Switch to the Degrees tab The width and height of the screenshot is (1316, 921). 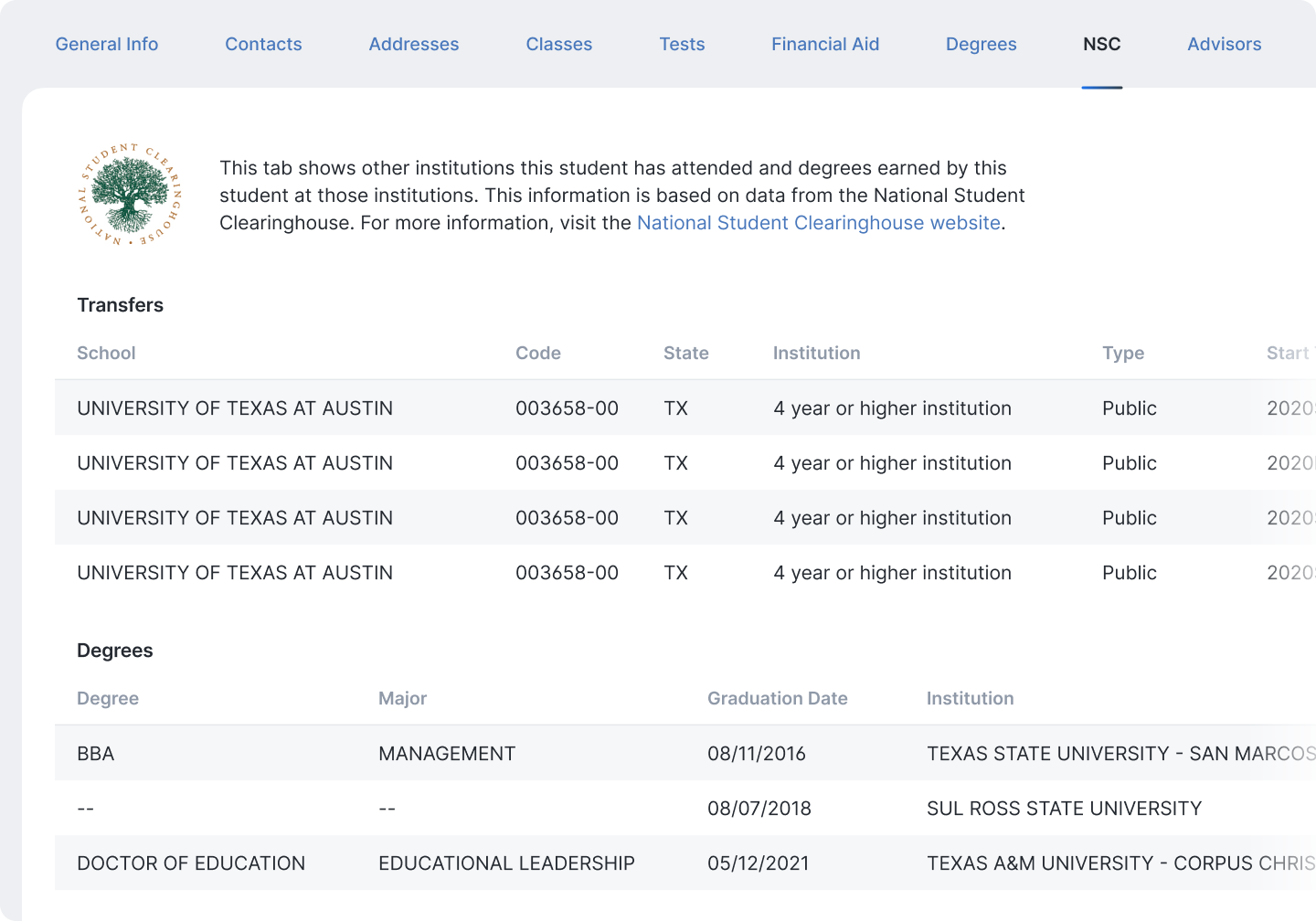pyautogui.click(x=981, y=44)
